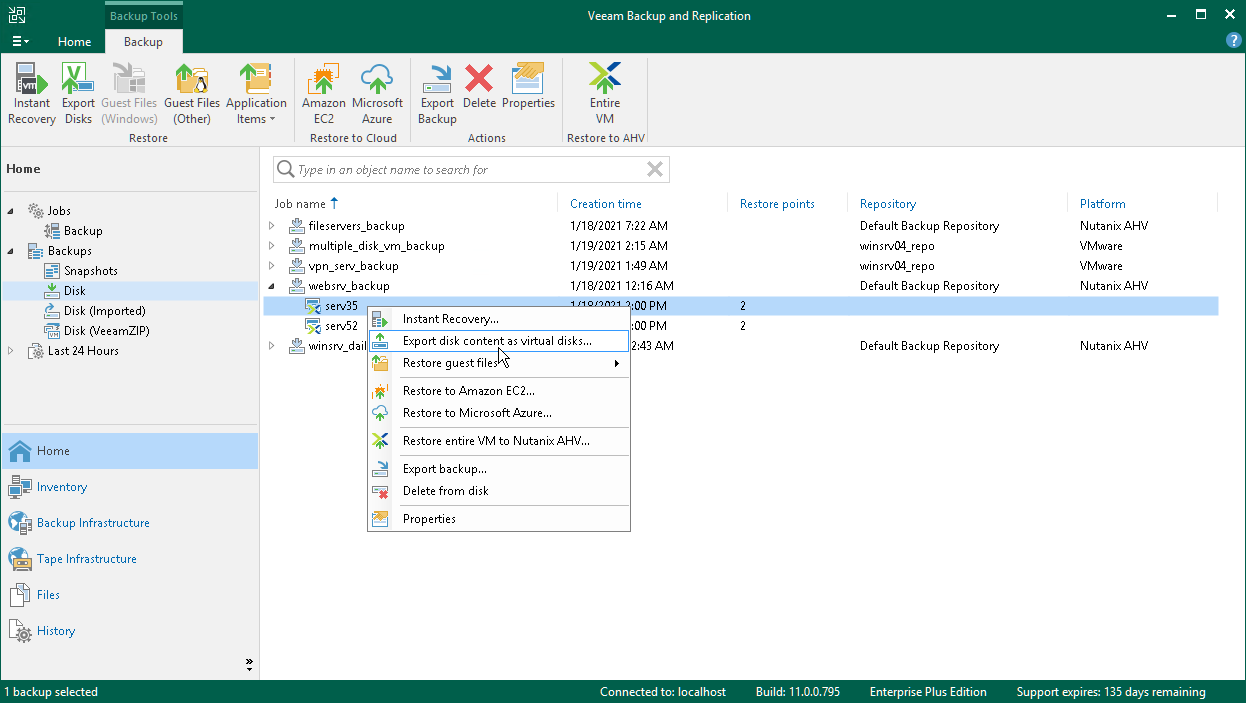This screenshot has width=1246, height=703.
Task: Open Backup Infrastructure navigation view
Action: [x=129, y=523]
